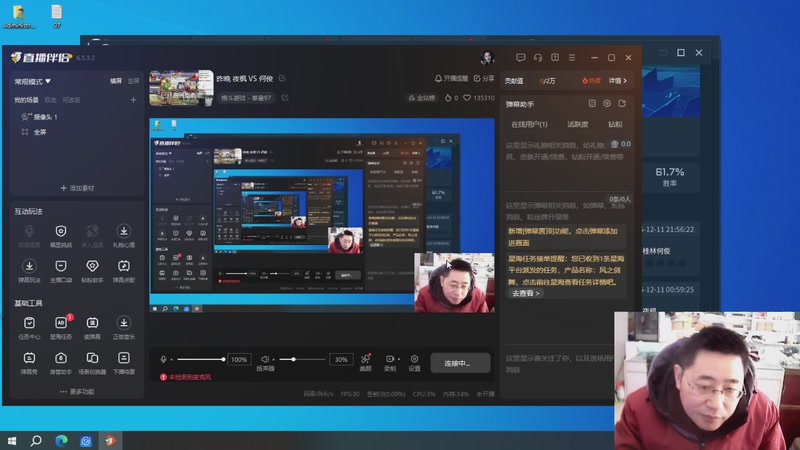
Task: Mute the microphone icon
Action: (x=163, y=359)
